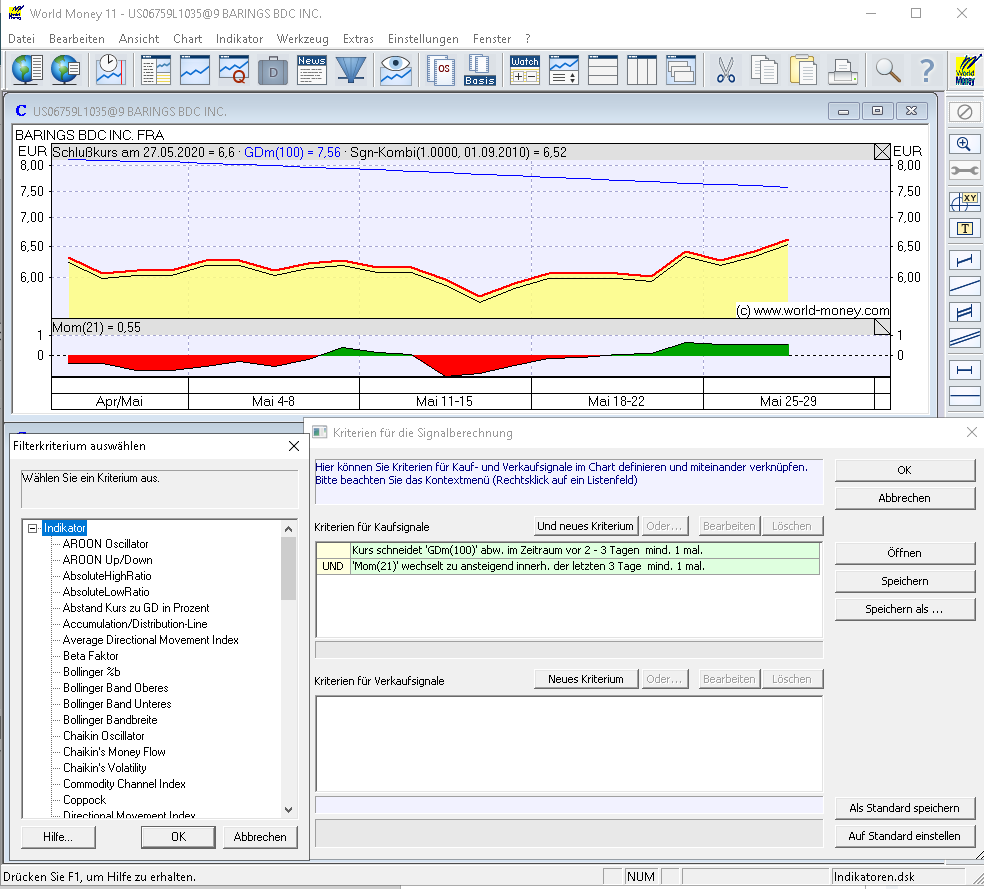984x889 pixels.
Task: Open the Einstellungen menu
Action: click(423, 39)
